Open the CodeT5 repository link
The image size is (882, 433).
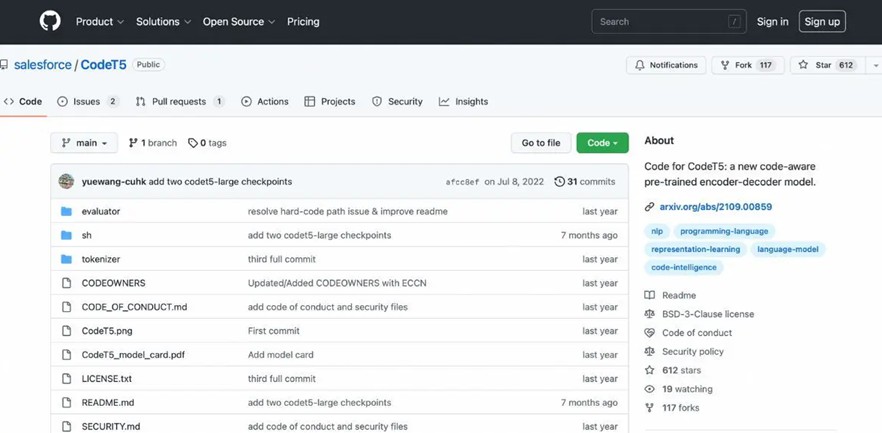[x=104, y=65]
